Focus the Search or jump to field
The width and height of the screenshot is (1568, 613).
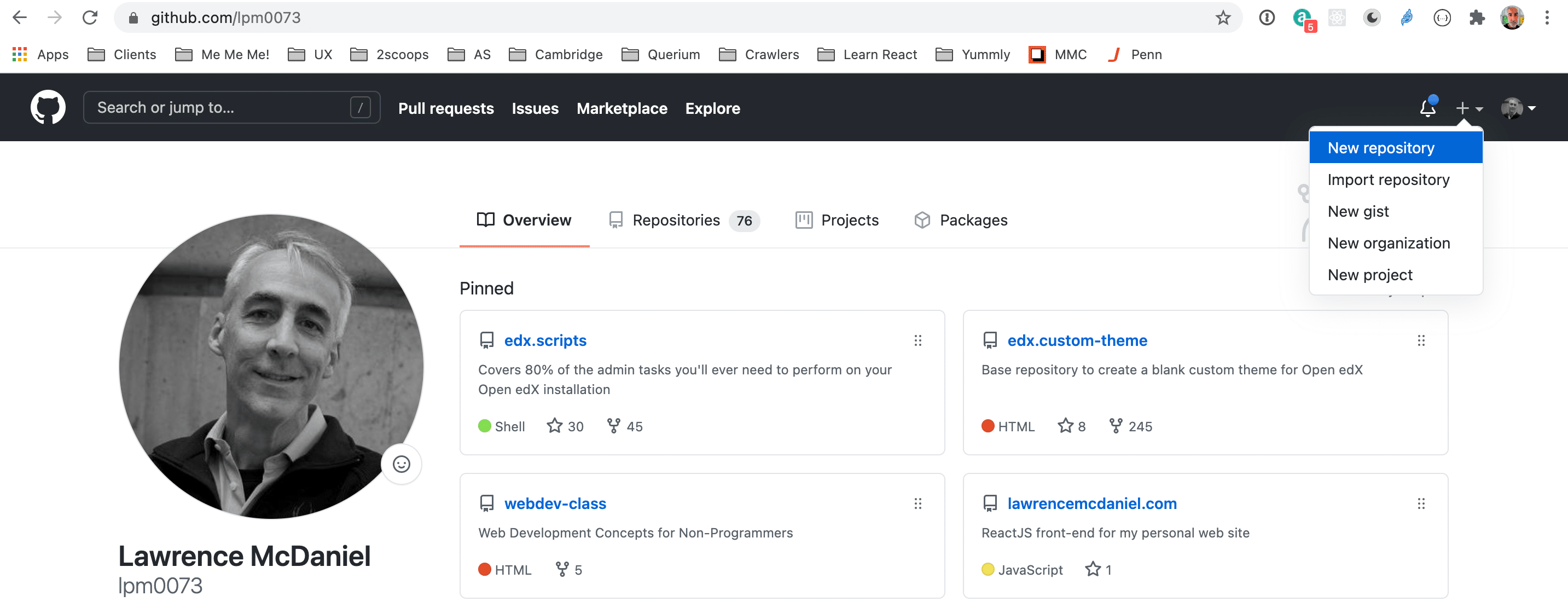tap(231, 108)
